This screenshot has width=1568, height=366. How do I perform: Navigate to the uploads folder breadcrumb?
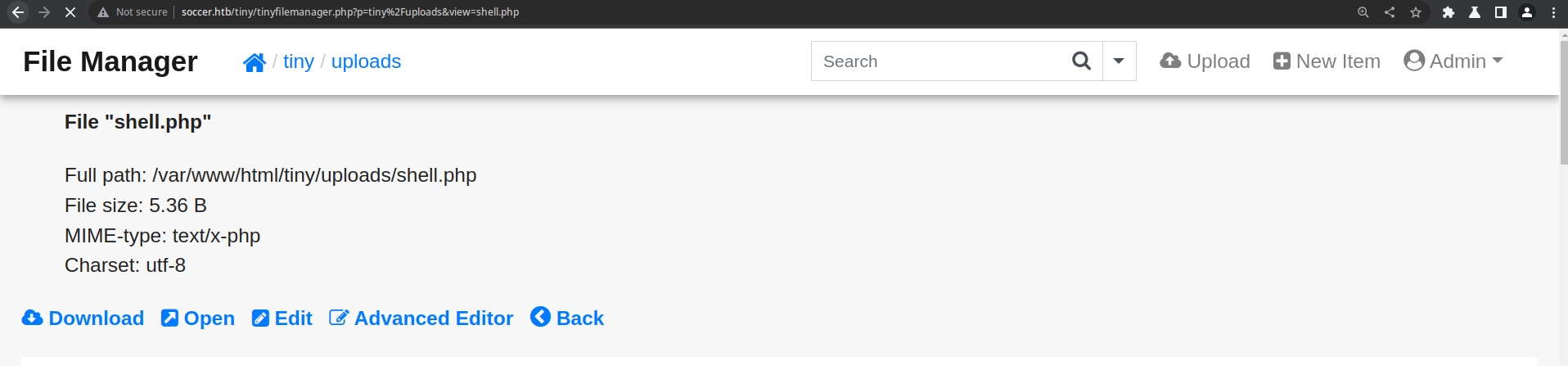click(x=366, y=61)
